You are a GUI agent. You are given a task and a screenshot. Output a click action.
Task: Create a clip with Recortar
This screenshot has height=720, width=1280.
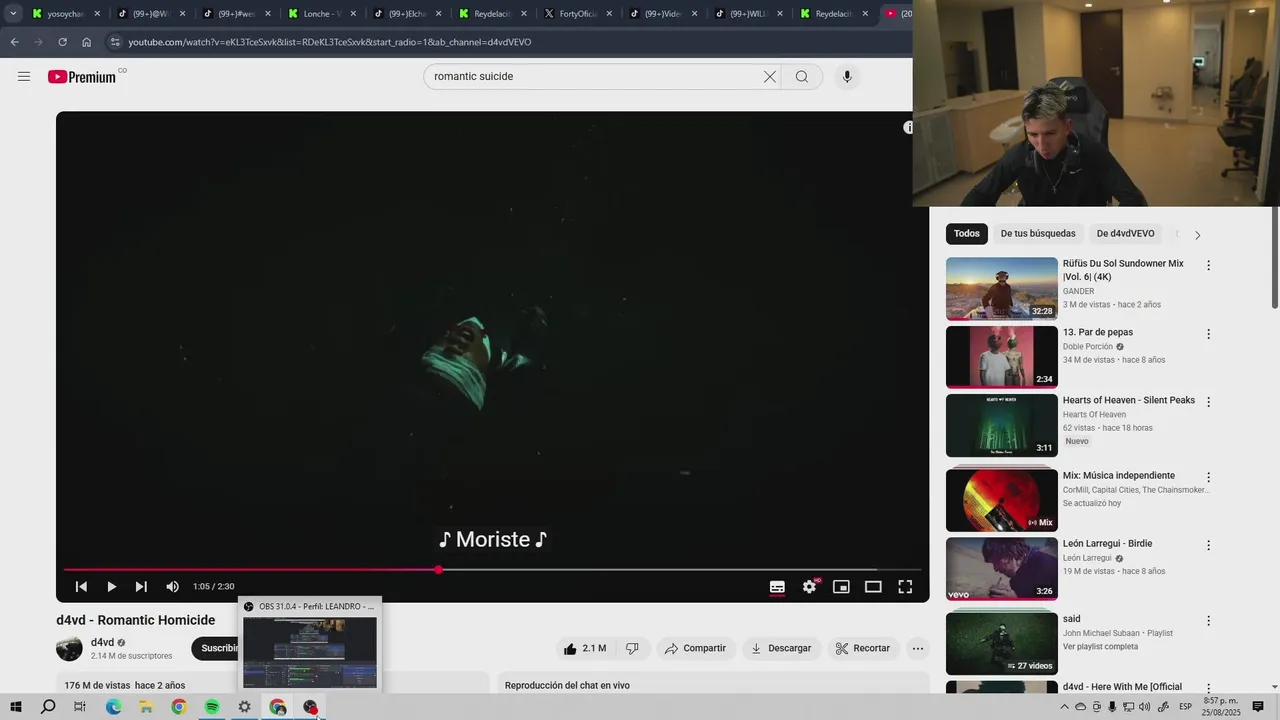(x=862, y=648)
